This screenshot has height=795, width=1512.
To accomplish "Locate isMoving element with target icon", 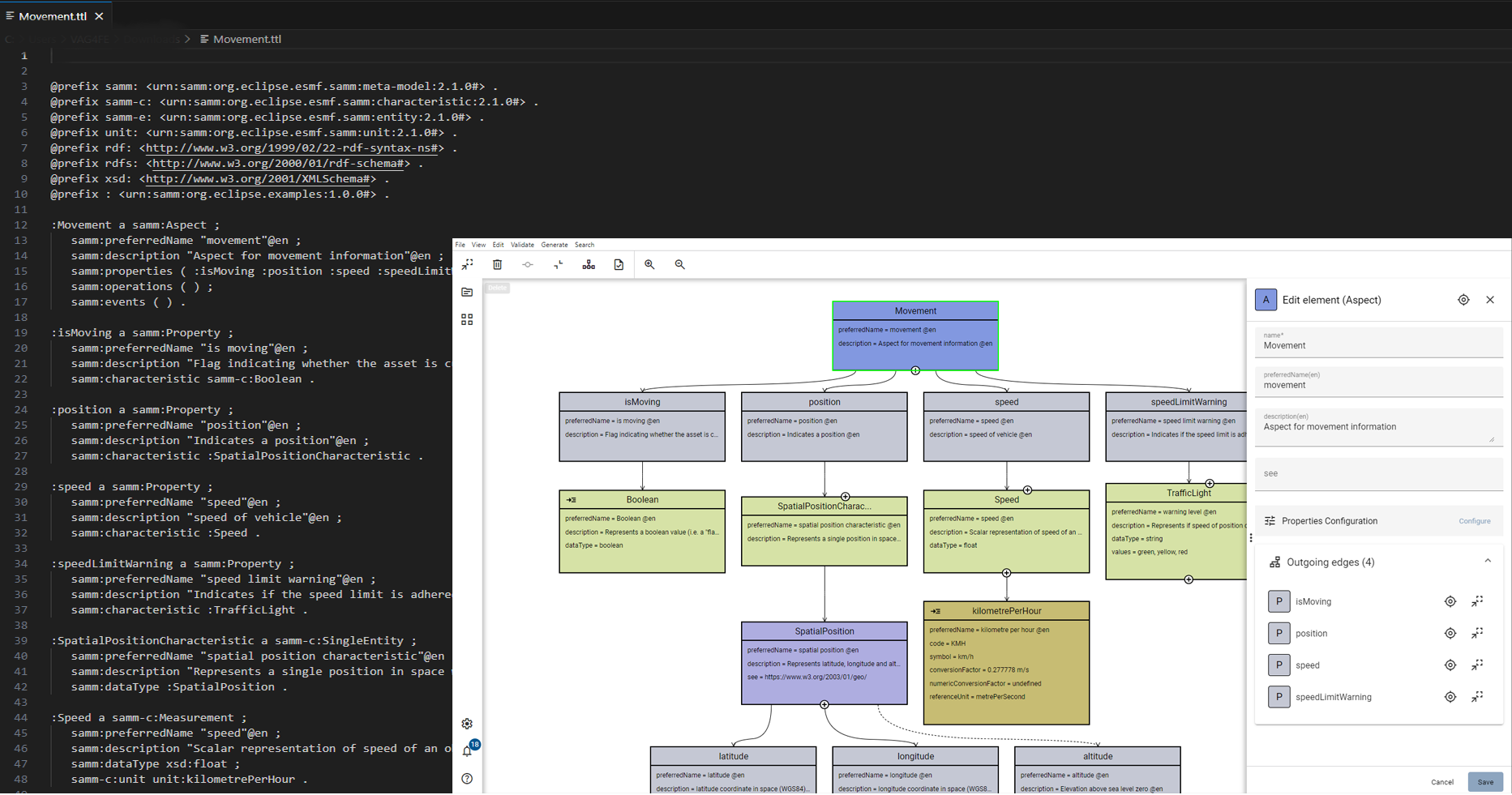I will coord(1450,601).
